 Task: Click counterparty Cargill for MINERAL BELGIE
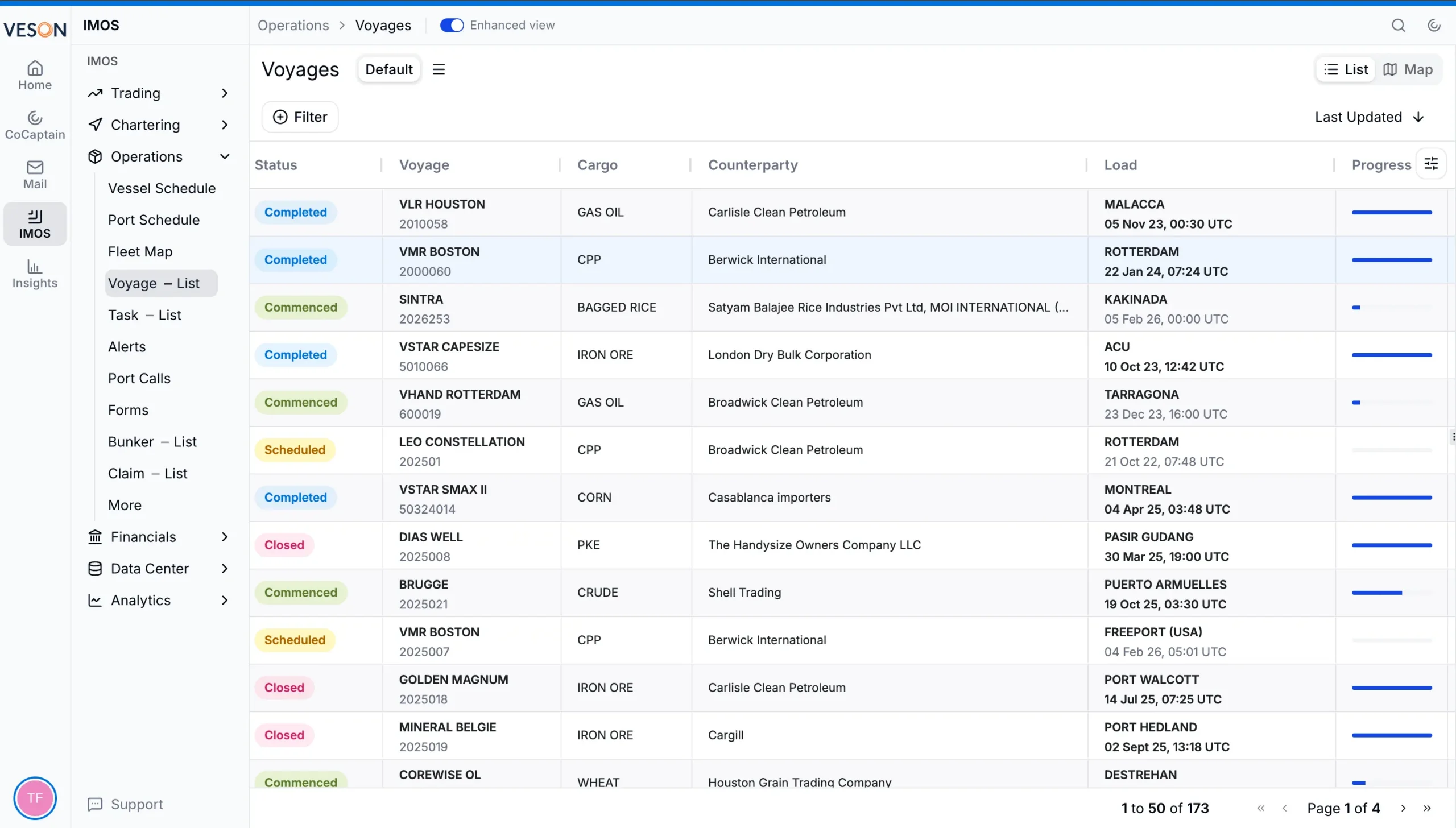pyautogui.click(x=725, y=735)
